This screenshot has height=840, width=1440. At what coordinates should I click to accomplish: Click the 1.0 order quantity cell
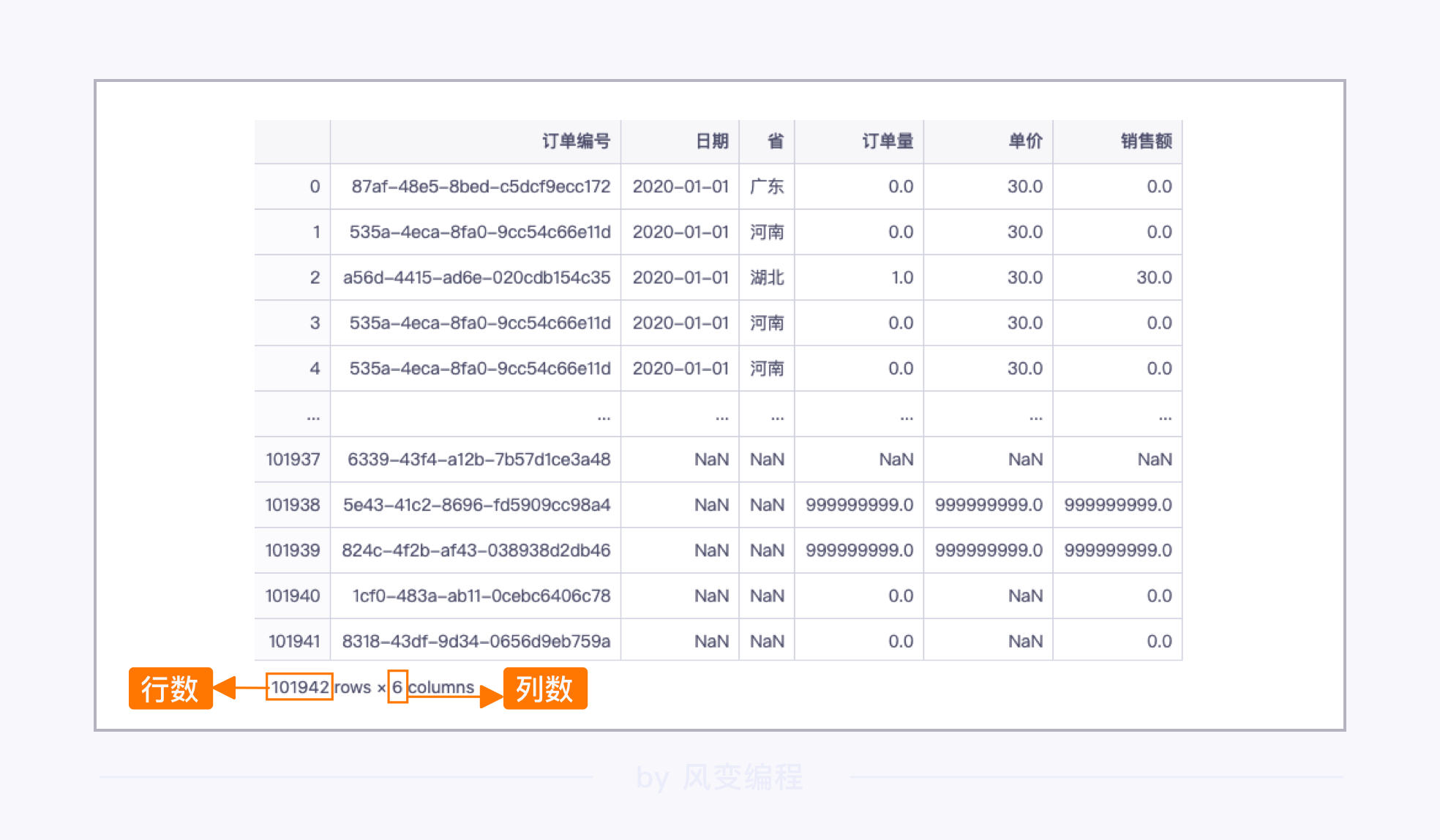pos(901,277)
